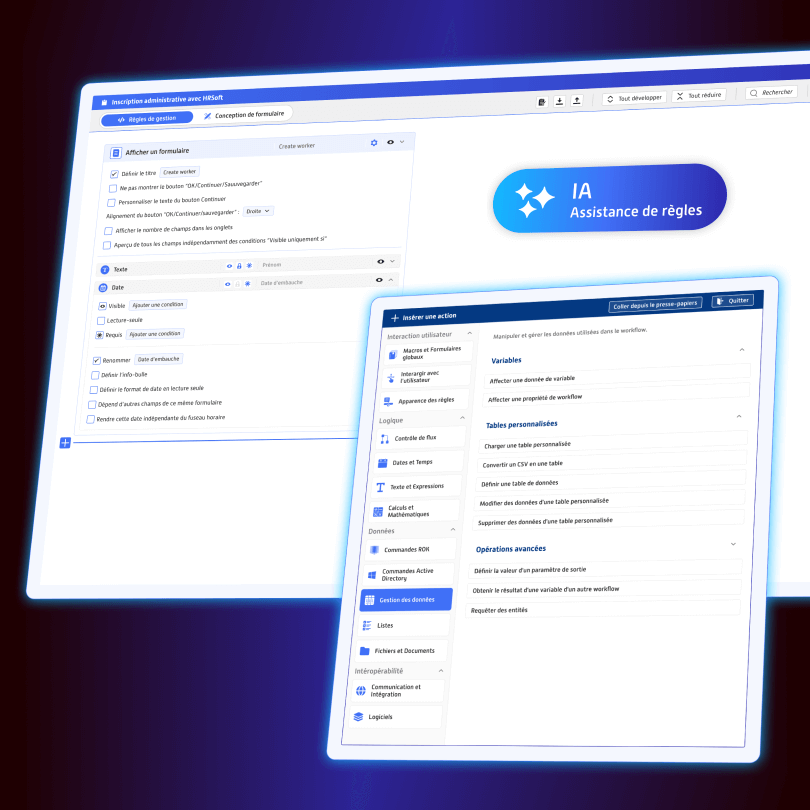Uncheck the Définir le titre checkbox
The image size is (810, 810).
(x=114, y=173)
